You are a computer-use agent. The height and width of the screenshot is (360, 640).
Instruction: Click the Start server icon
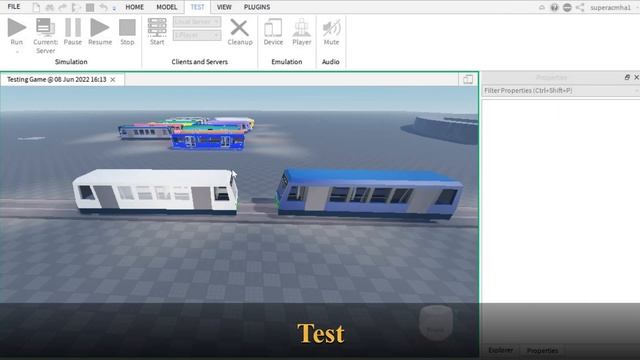coord(157,31)
